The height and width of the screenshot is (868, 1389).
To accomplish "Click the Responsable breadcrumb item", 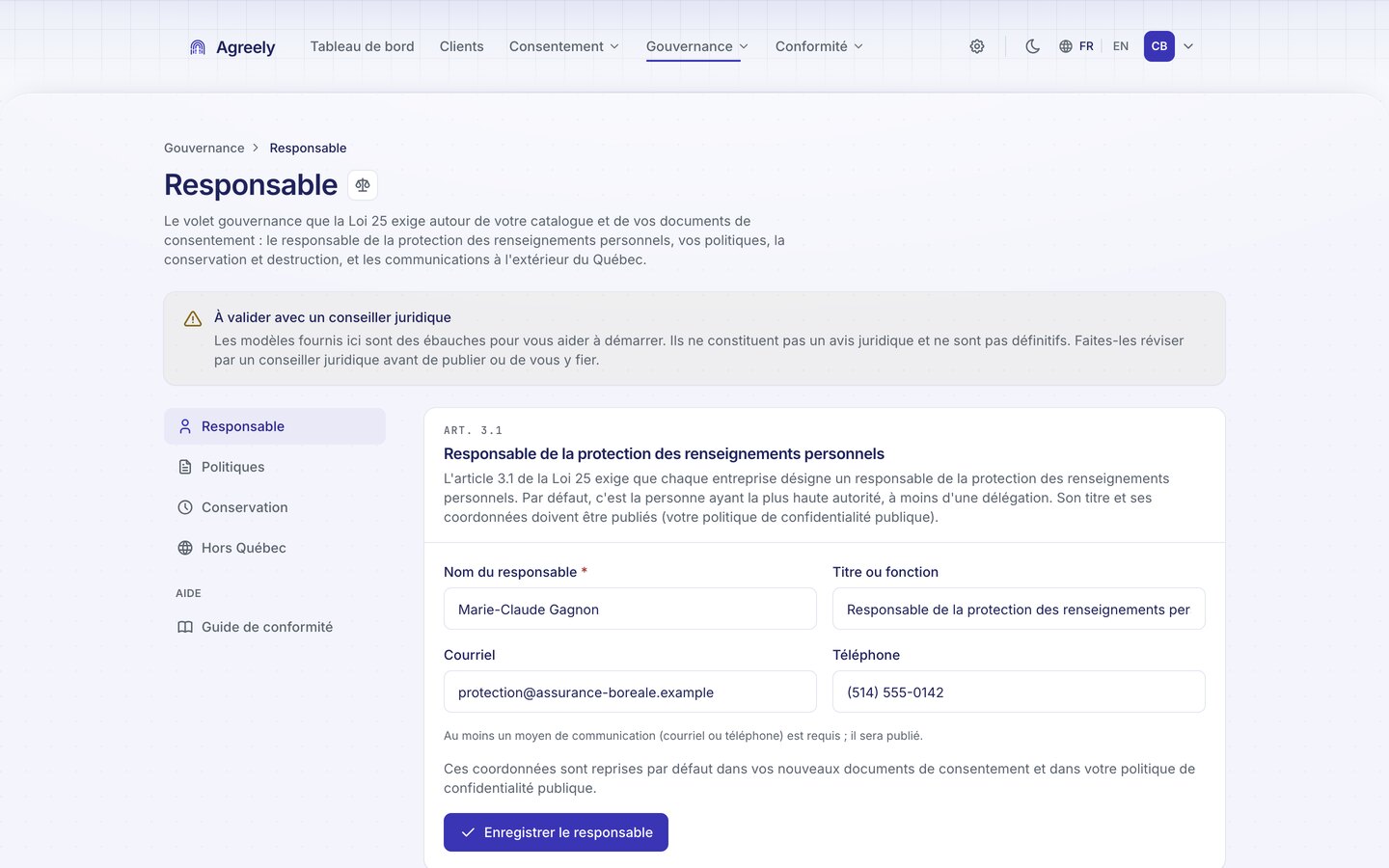I will pyautogui.click(x=308, y=148).
